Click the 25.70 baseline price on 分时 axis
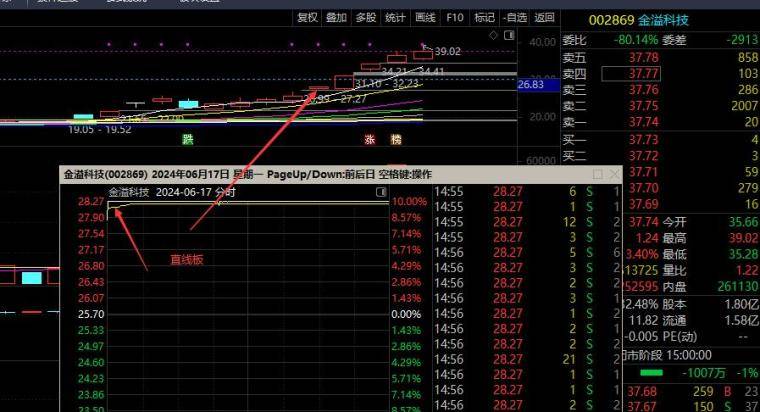 (91, 314)
